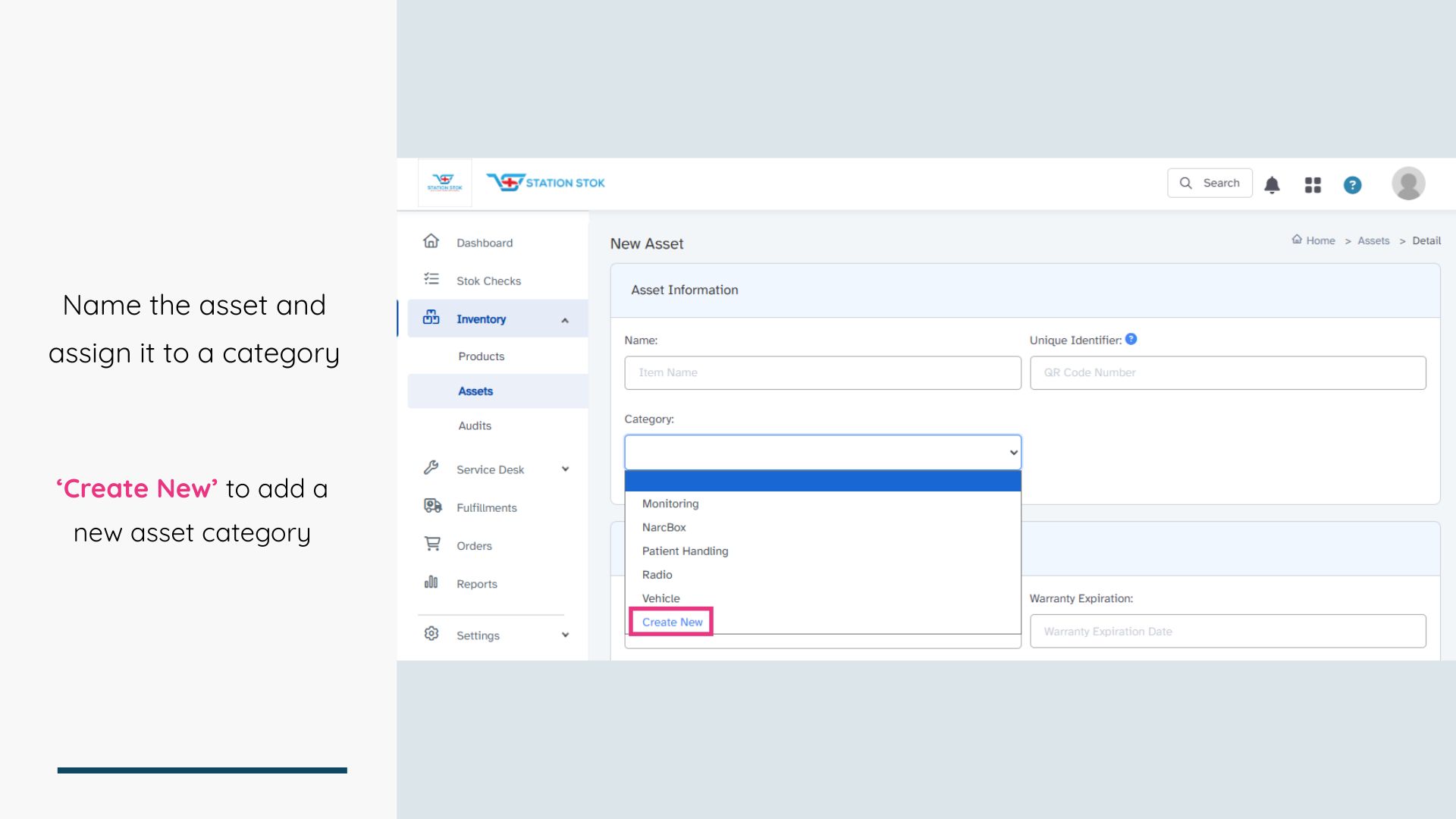Click the Dashboard home icon
Screen dimensions: 1456x819
[x=431, y=241]
